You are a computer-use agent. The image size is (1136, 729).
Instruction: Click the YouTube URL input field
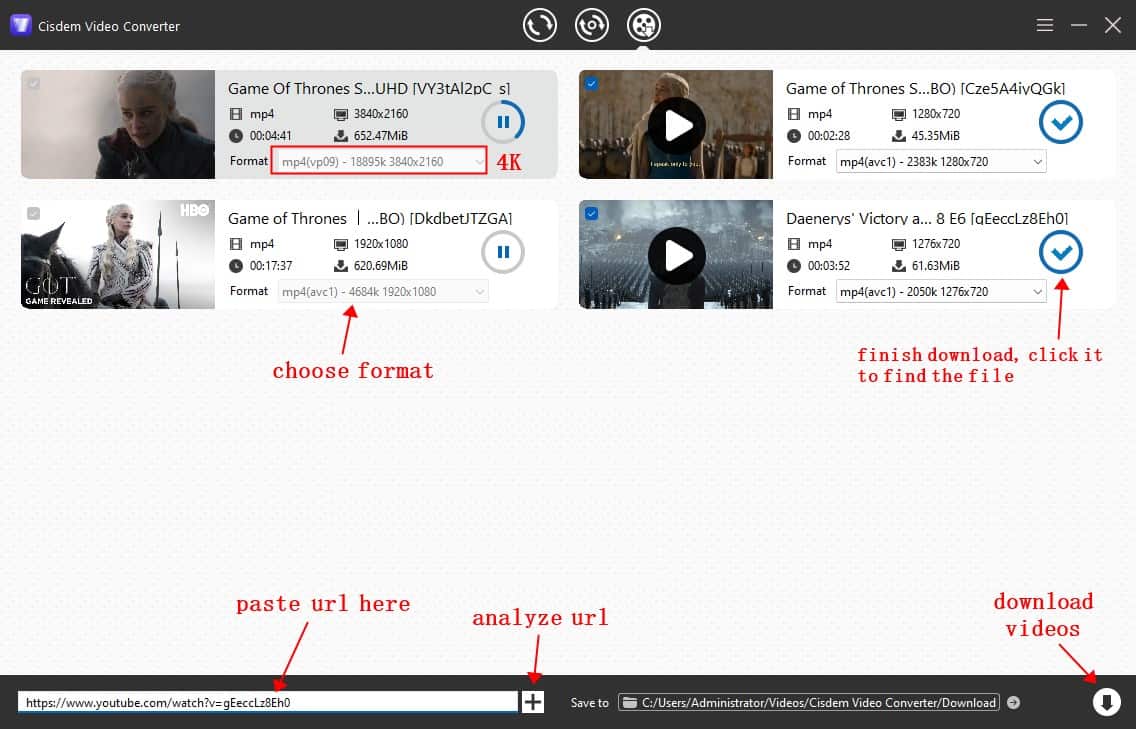268,702
